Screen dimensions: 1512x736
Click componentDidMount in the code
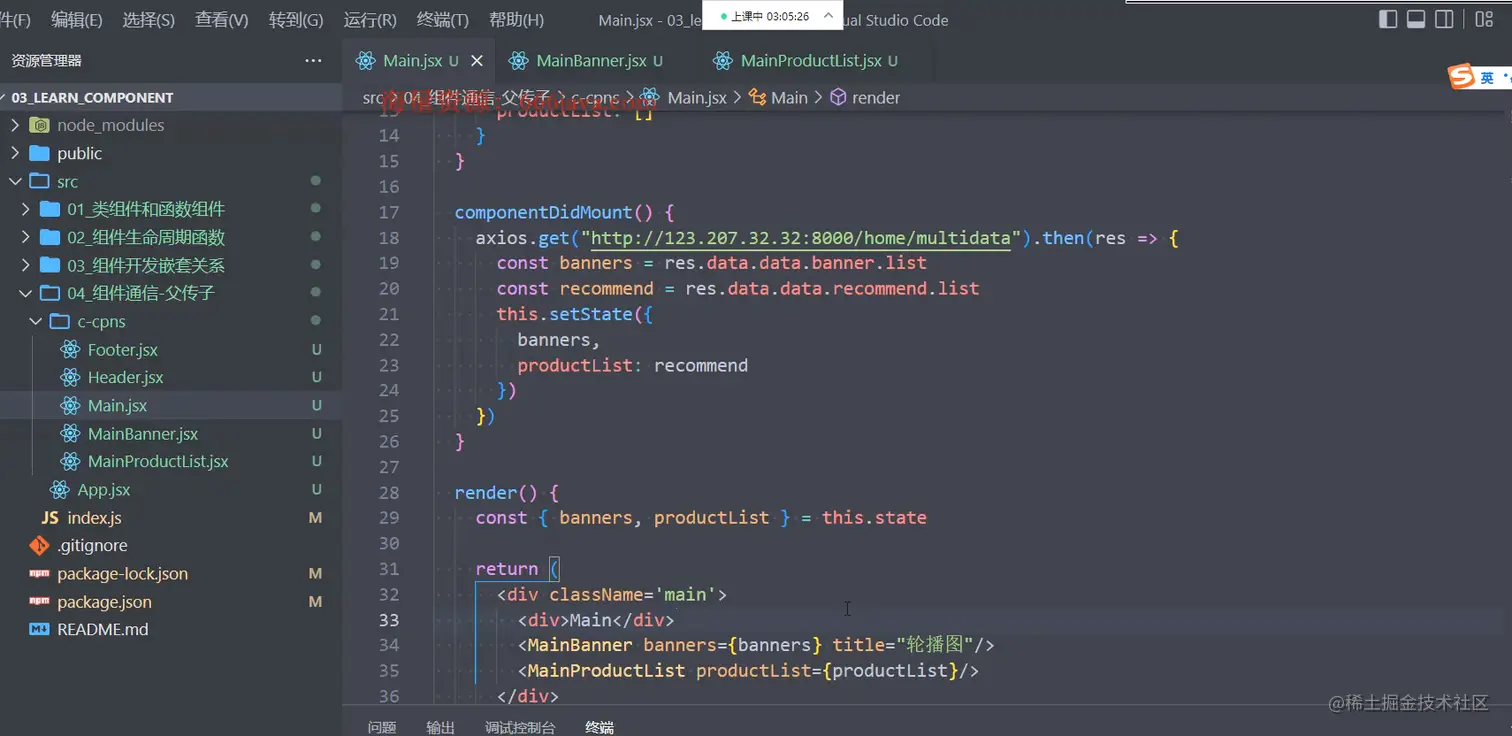[544, 212]
